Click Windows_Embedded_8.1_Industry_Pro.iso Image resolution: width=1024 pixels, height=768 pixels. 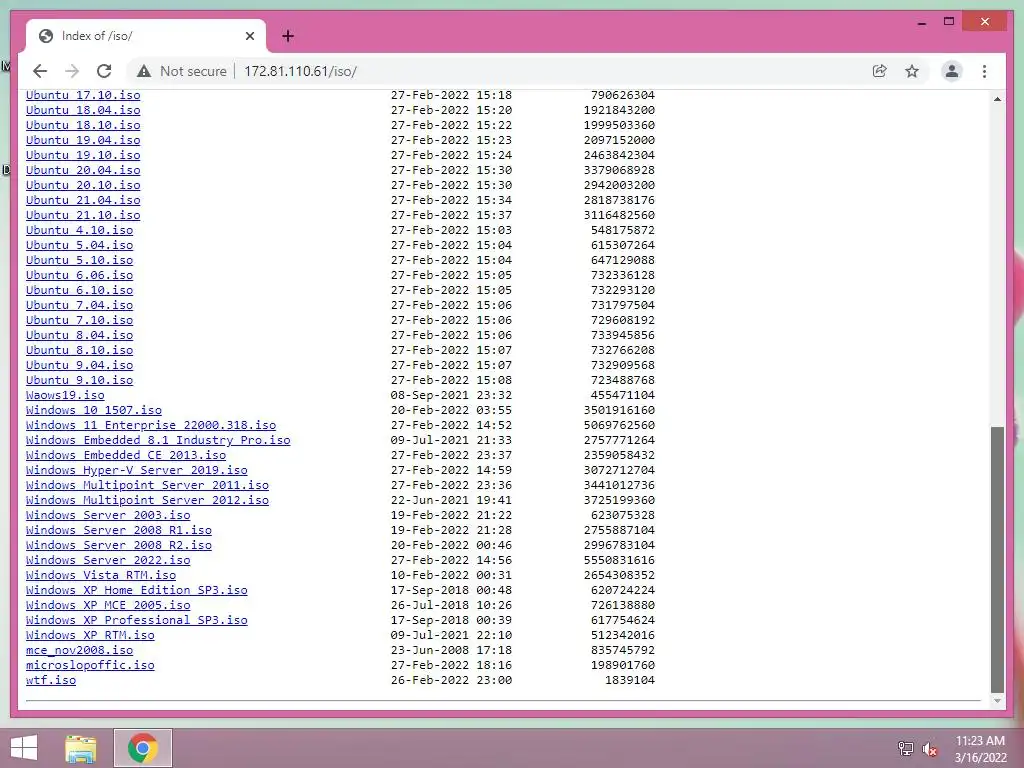coord(158,440)
